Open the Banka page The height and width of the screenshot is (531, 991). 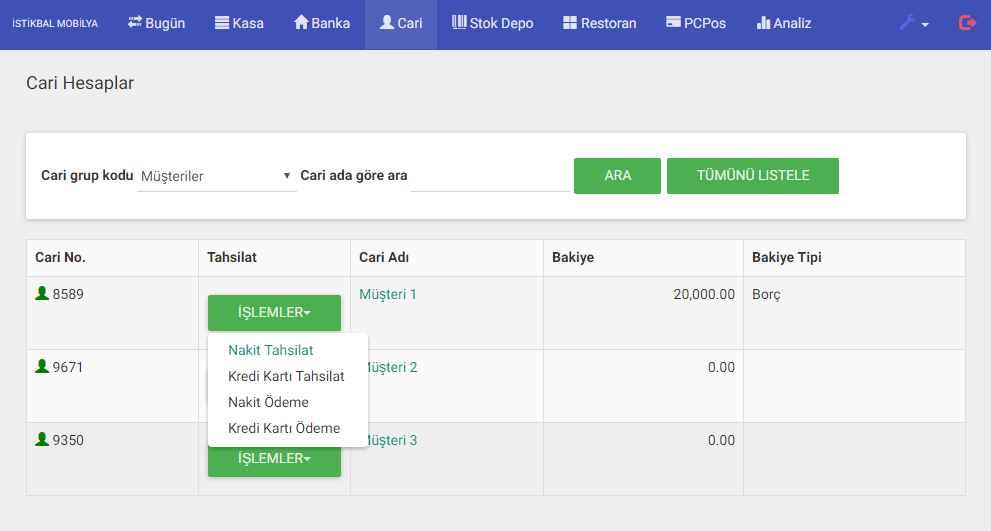coord(322,23)
